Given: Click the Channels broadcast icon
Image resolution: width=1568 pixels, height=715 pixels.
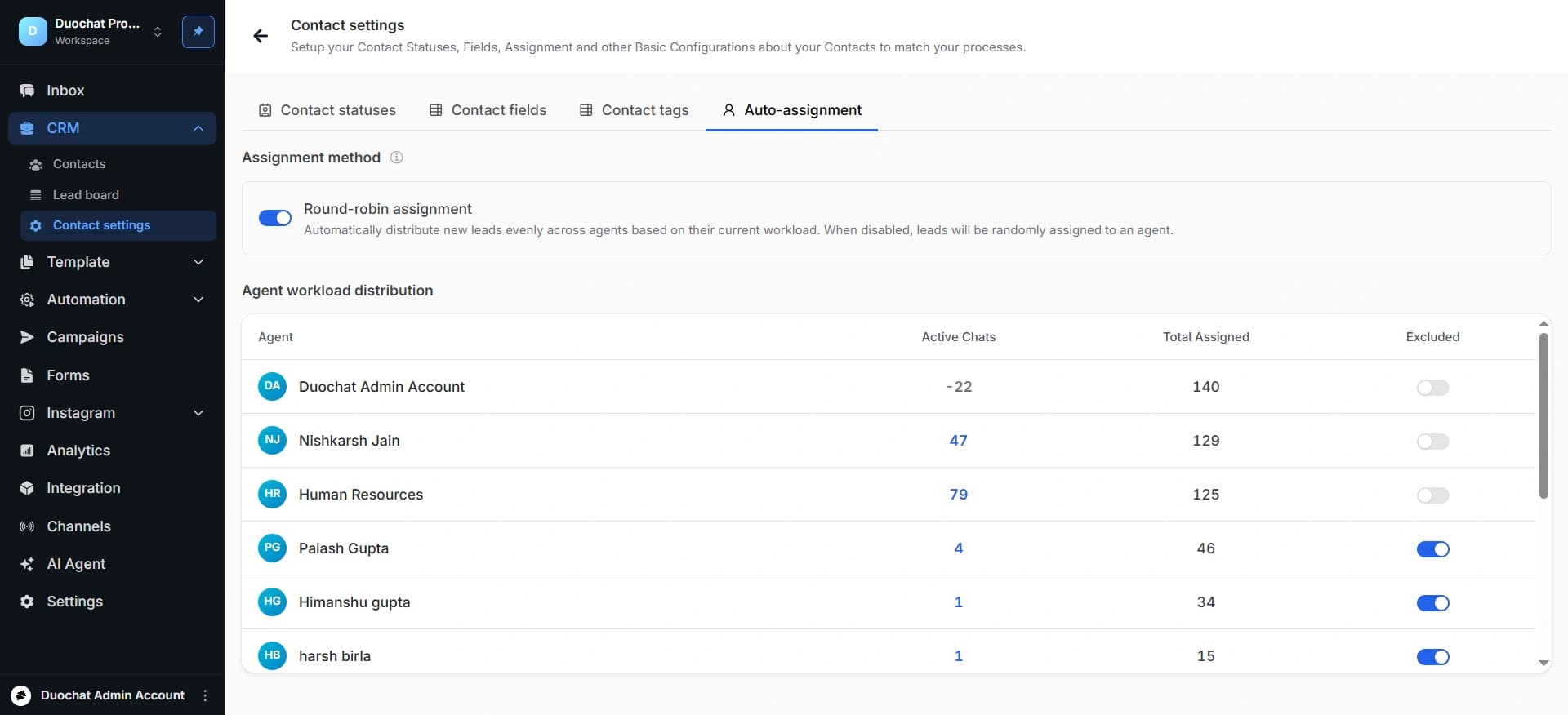Looking at the screenshot, I should click(x=27, y=526).
